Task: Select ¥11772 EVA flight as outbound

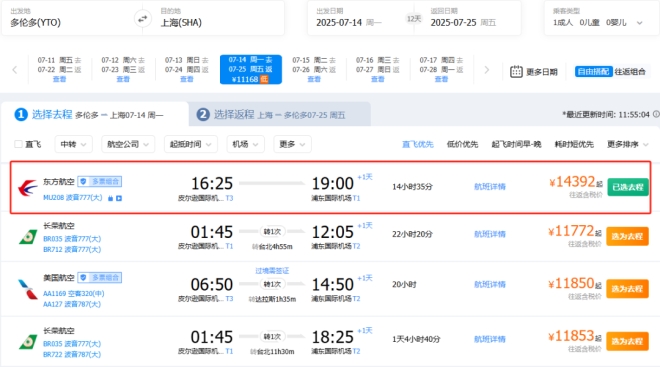Action: click(627, 237)
